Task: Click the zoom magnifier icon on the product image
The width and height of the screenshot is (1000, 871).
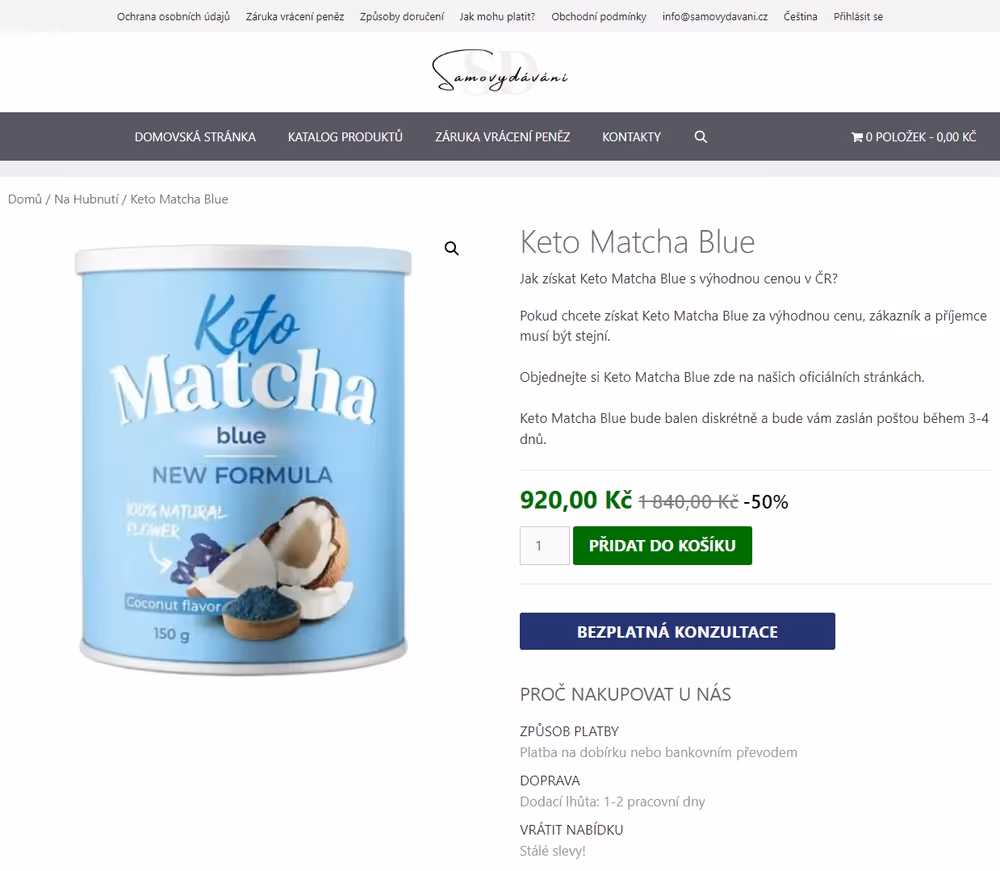Action: (452, 248)
